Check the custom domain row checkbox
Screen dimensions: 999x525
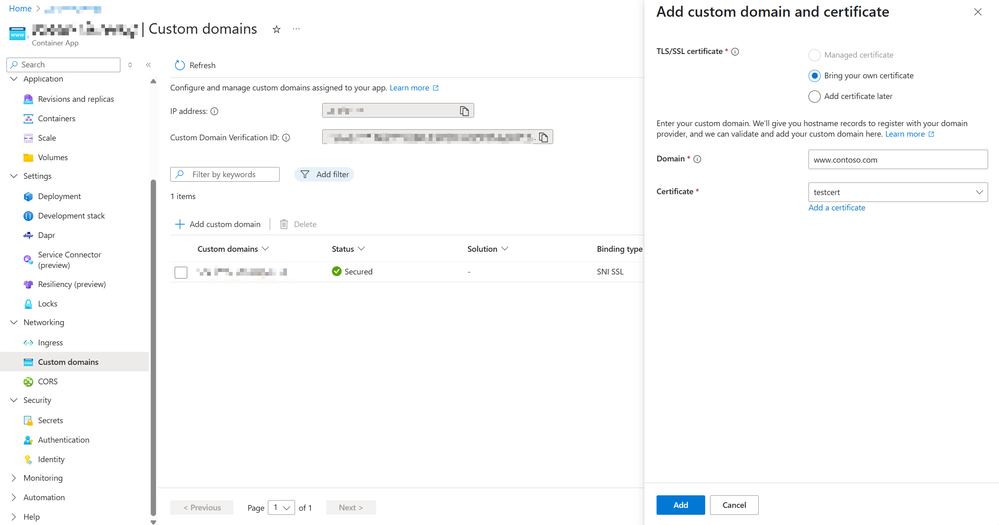click(x=181, y=272)
